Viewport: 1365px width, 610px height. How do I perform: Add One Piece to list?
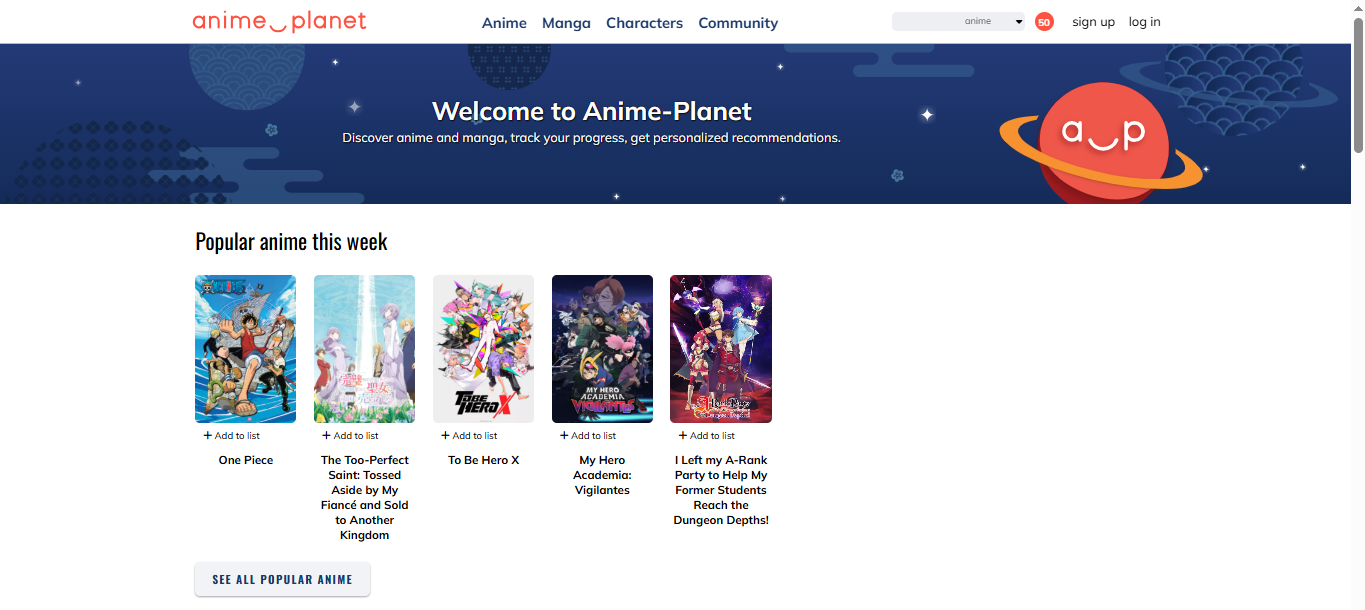coord(232,436)
